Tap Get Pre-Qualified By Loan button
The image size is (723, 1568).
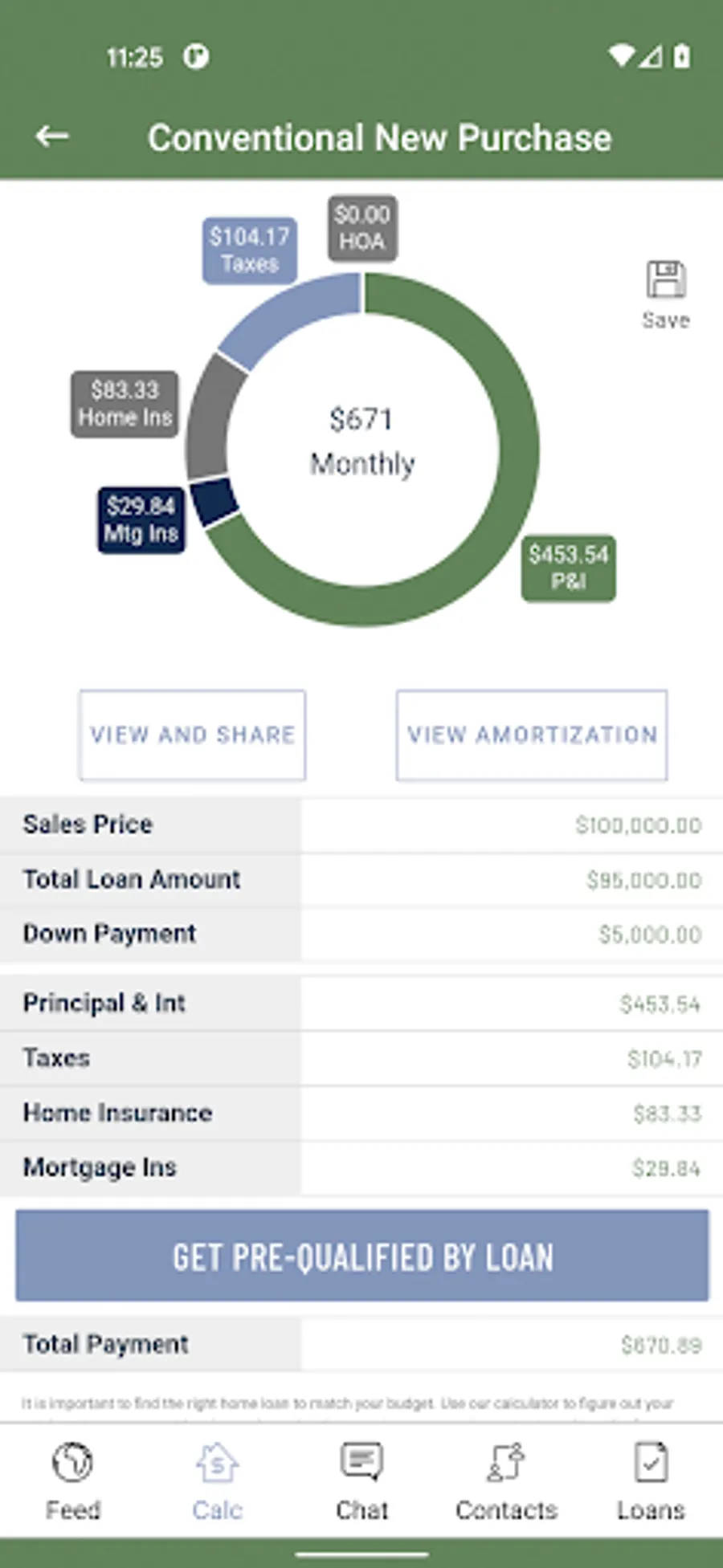click(362, 1256)
